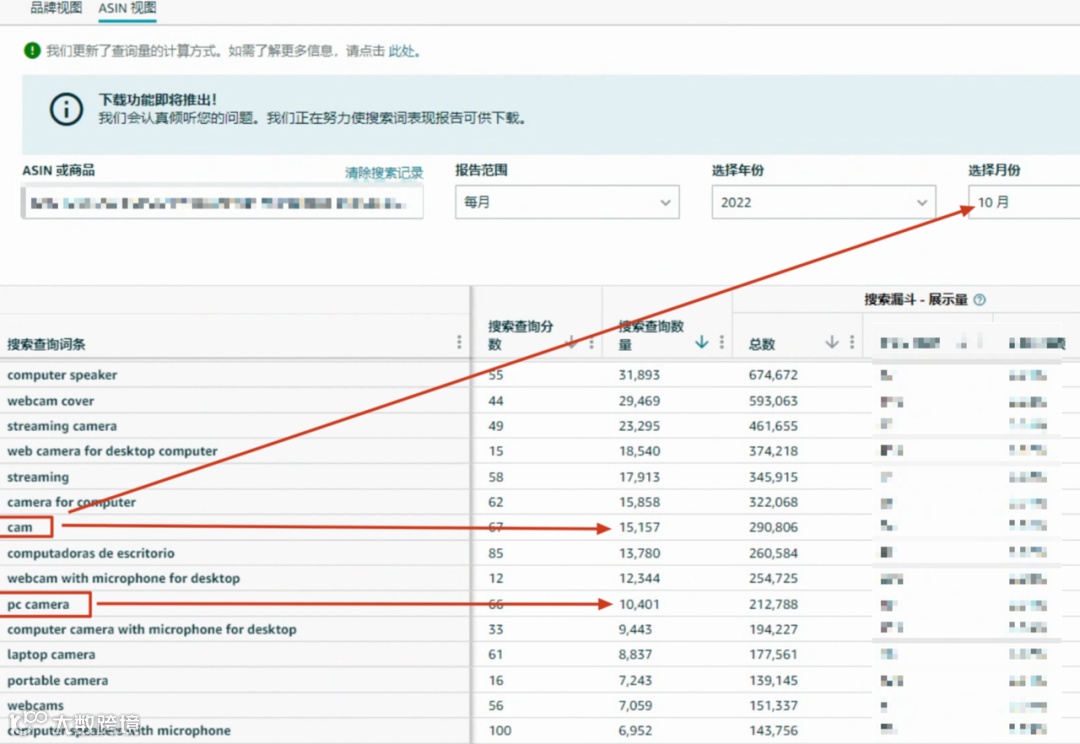The width and height of the screenshot is (1080, 744).
Task: Switch to the 品牌视图 tab
Action: 56,8
